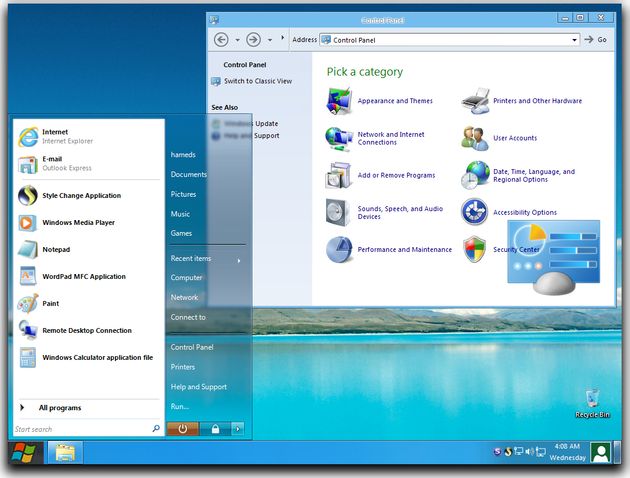Click Accessibility Options link text
Viewport: 630px width, 478px height.
pyautogui.click(x=525, y=212)
